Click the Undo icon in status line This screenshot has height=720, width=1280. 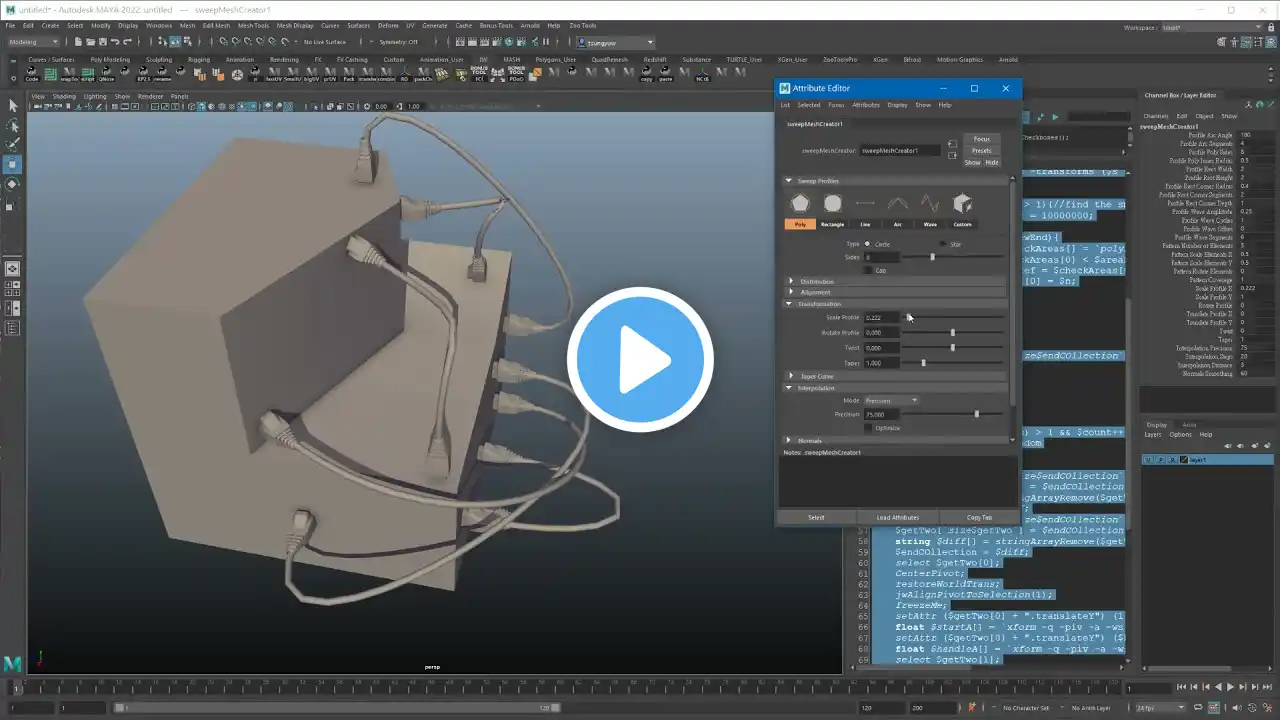coord(116,42)
